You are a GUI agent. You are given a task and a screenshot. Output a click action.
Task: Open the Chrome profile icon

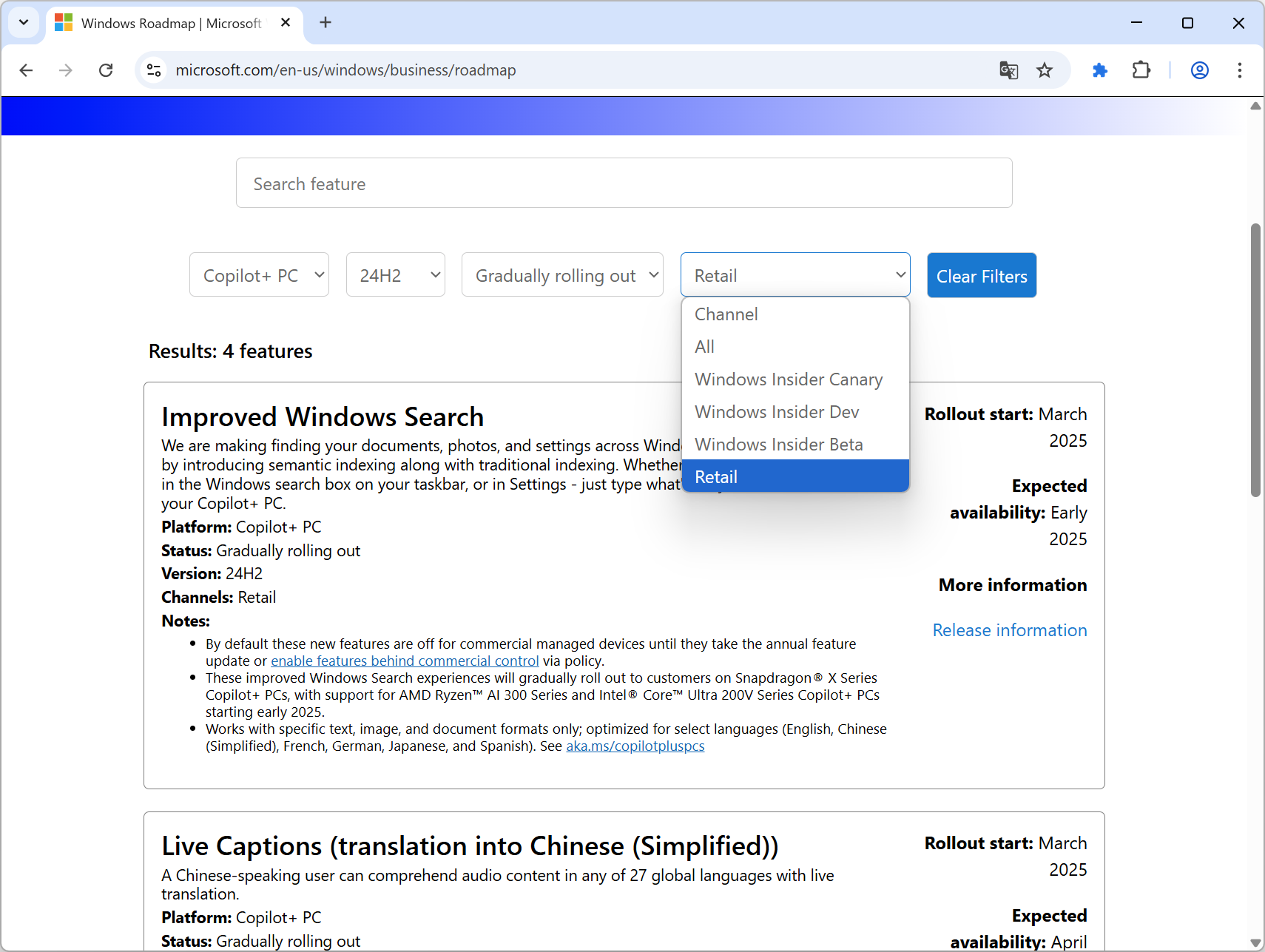pyautogui.click(x=1200, y=70)
